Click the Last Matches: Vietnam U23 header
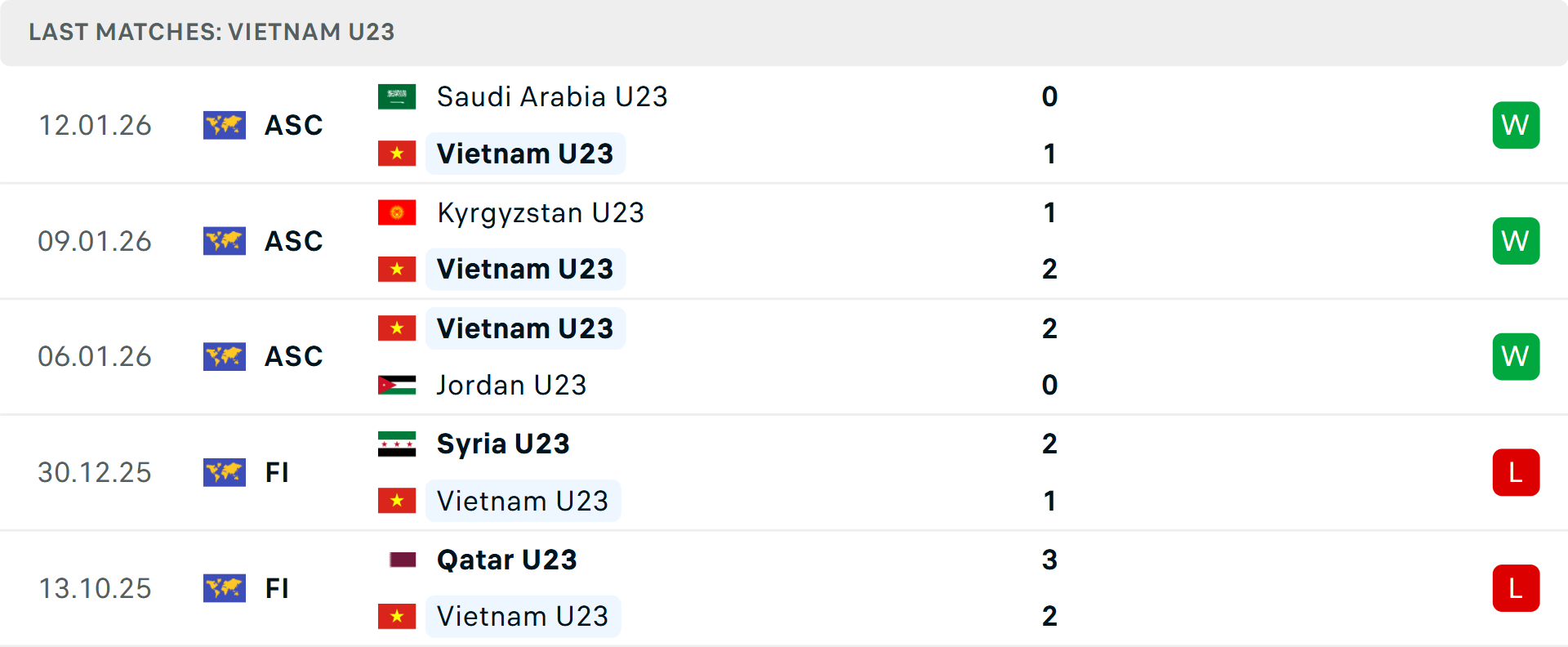 pyautogui.click(x=212, y=32)
